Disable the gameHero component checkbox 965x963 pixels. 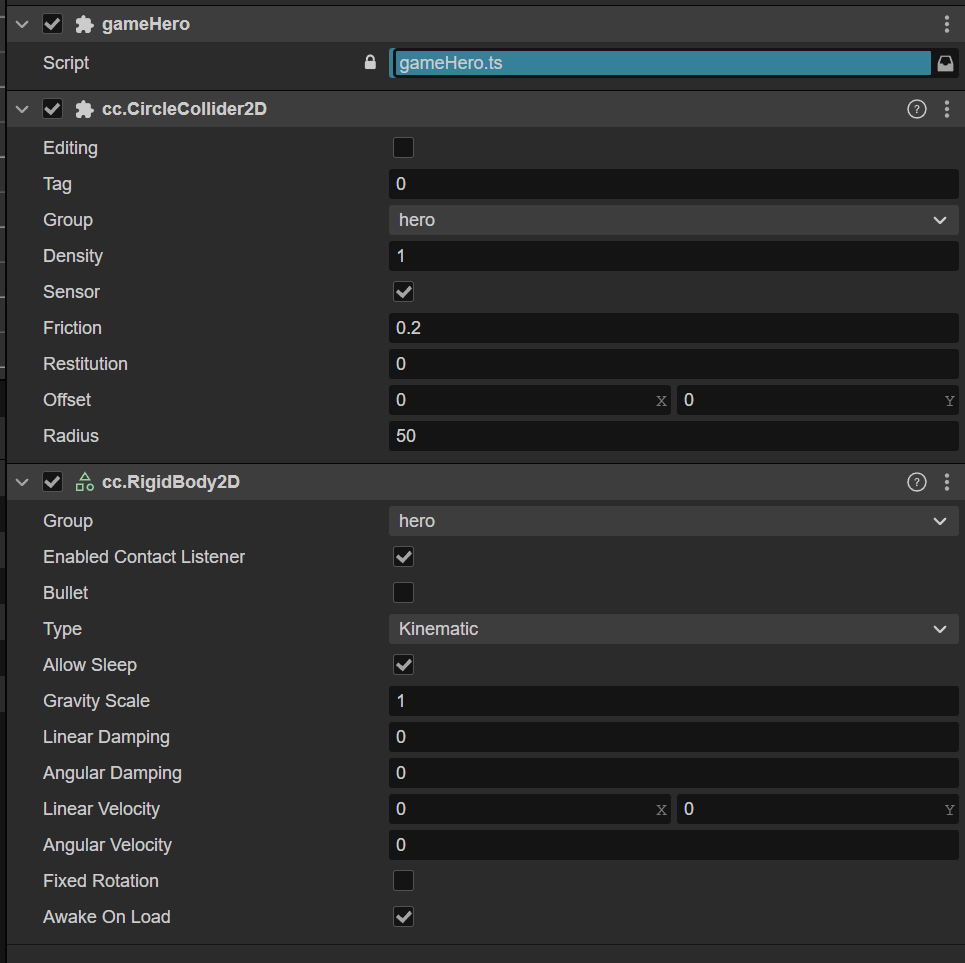[52, 24]
